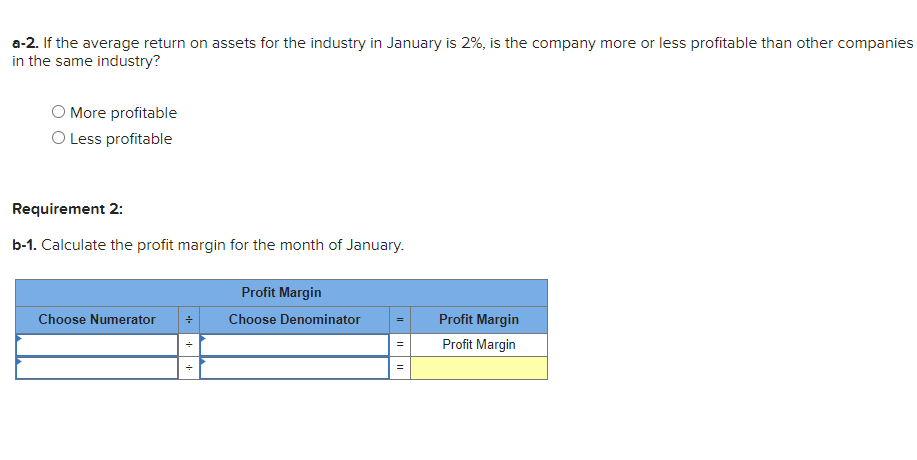Image resolution: width=917 pixels, height=460 pixels.
Task: Select the "More profitable" radio button
Action: [x=60, y=113]
